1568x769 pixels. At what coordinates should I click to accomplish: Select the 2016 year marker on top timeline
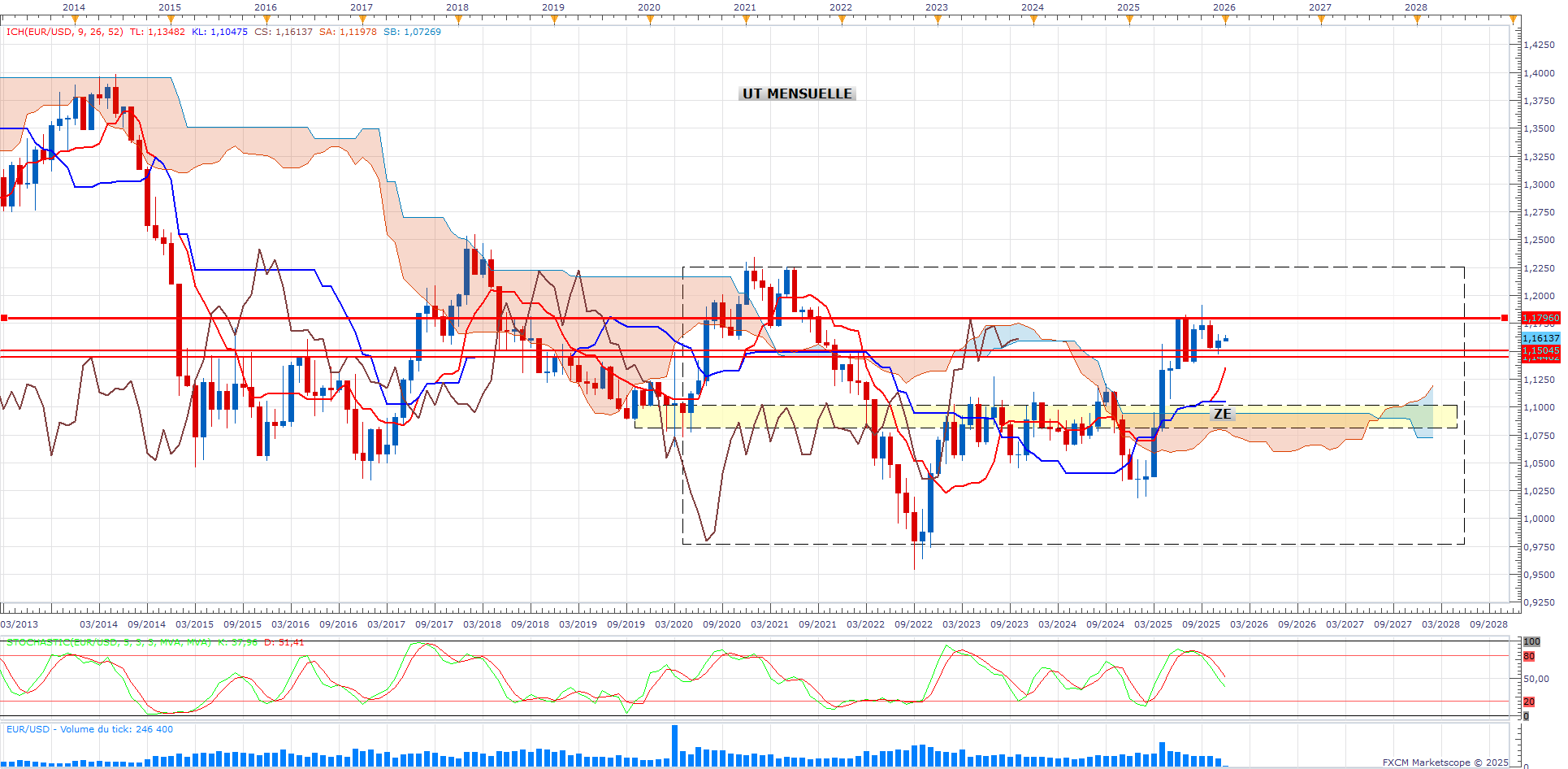[266, 7]
